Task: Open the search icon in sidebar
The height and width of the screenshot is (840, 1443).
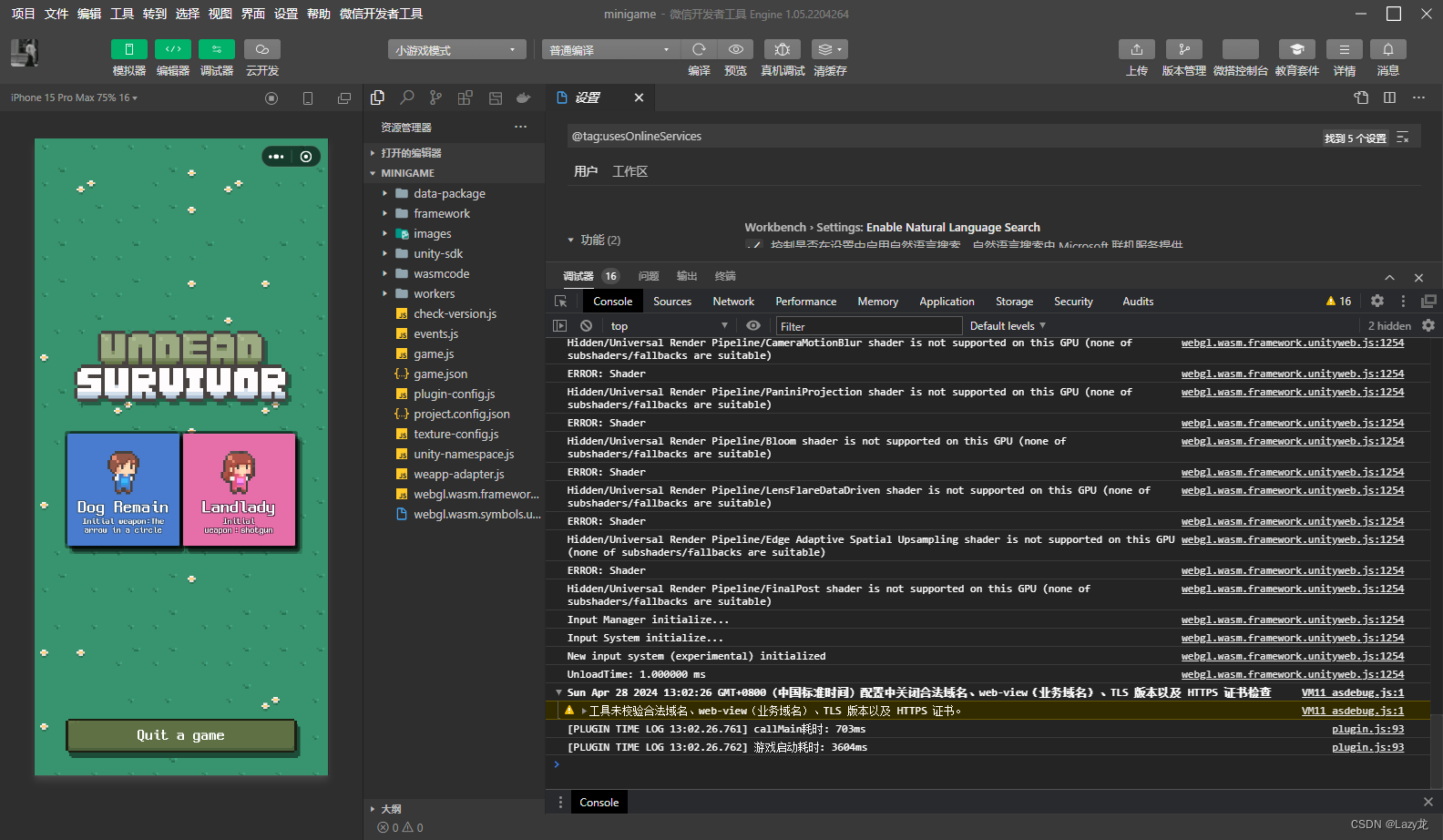Action: [407, 97]
